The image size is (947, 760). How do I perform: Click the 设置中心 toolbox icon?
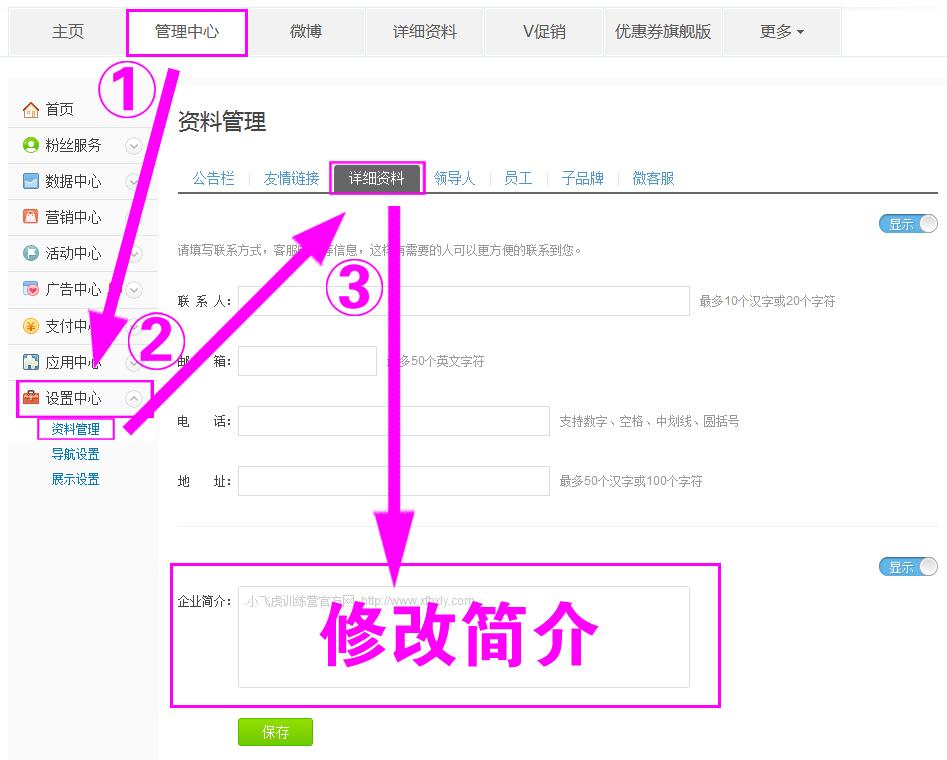point(31,398)
